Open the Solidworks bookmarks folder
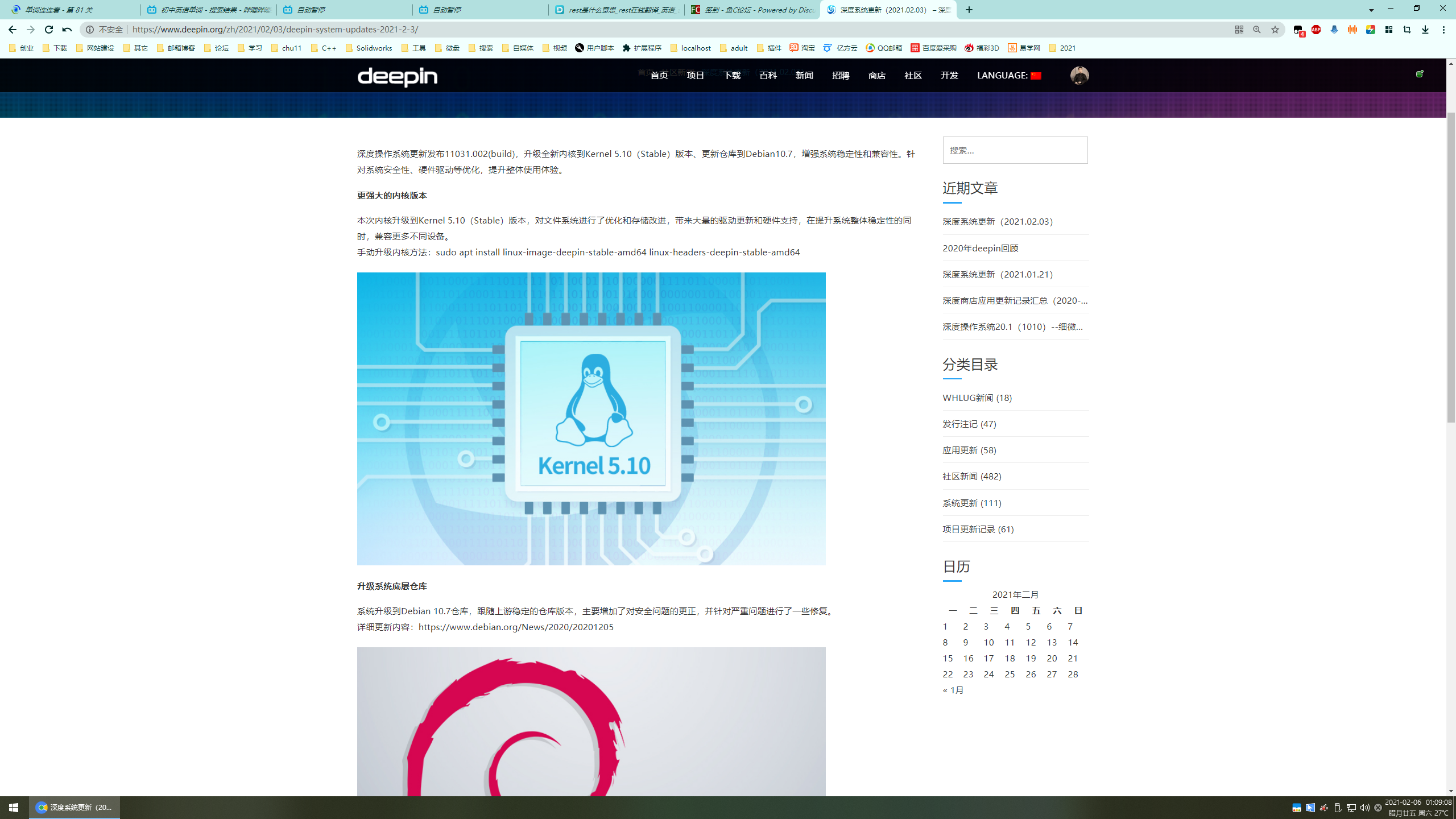 point(369,48)
